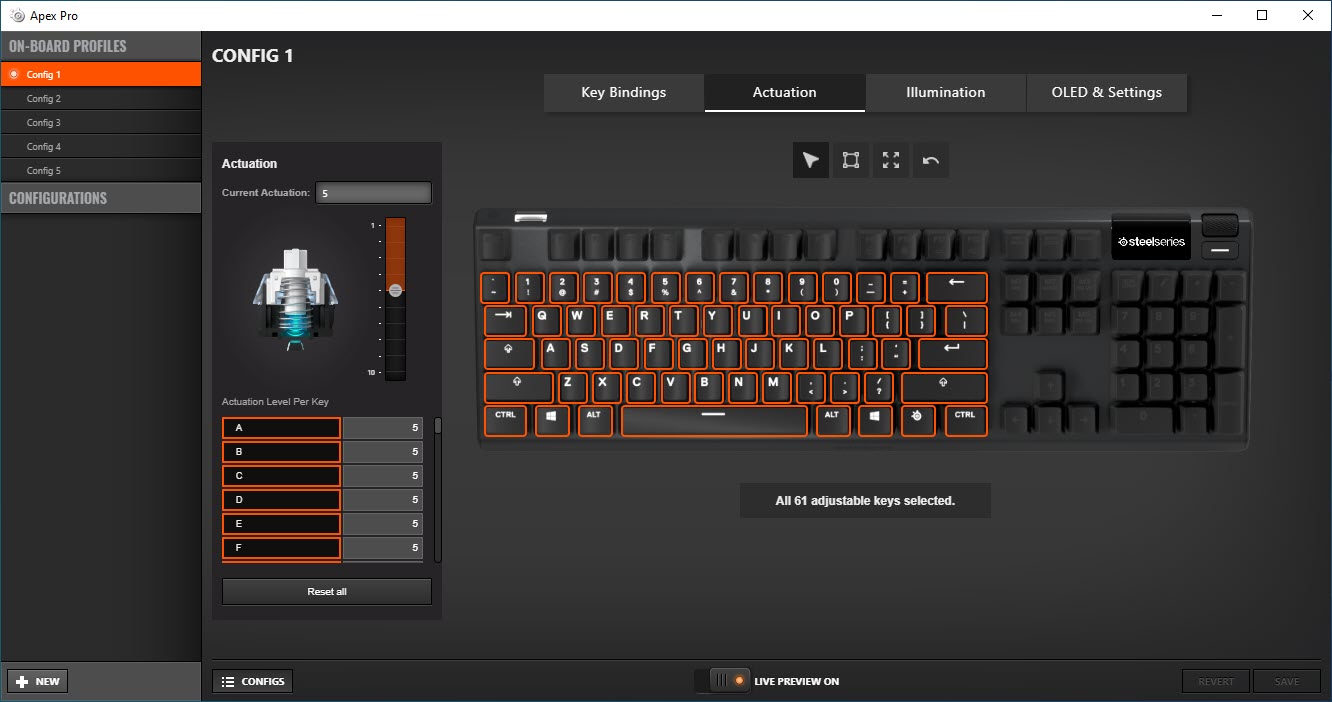Focus the Current Actuation input field
1332x702 pixels.
click(374, 193)
